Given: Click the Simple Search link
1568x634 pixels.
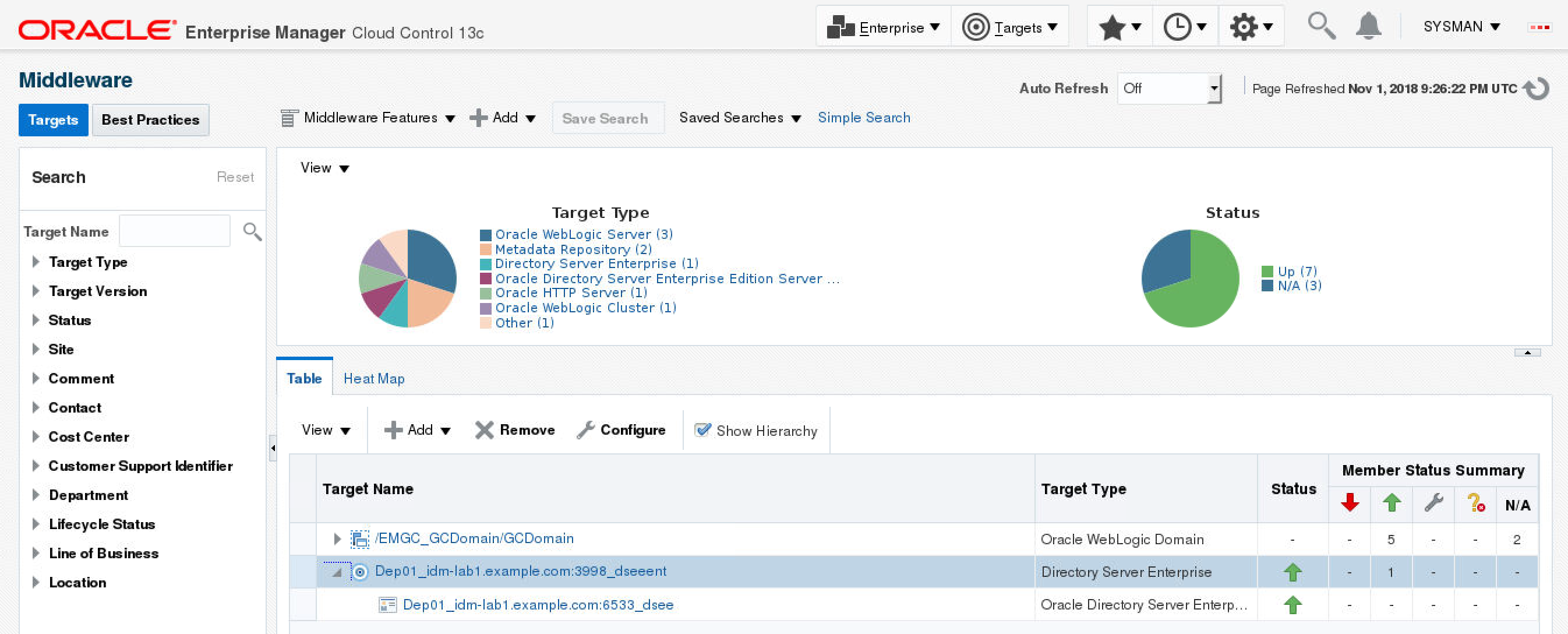Looking at the screenshot, I should tap(864, 118).
